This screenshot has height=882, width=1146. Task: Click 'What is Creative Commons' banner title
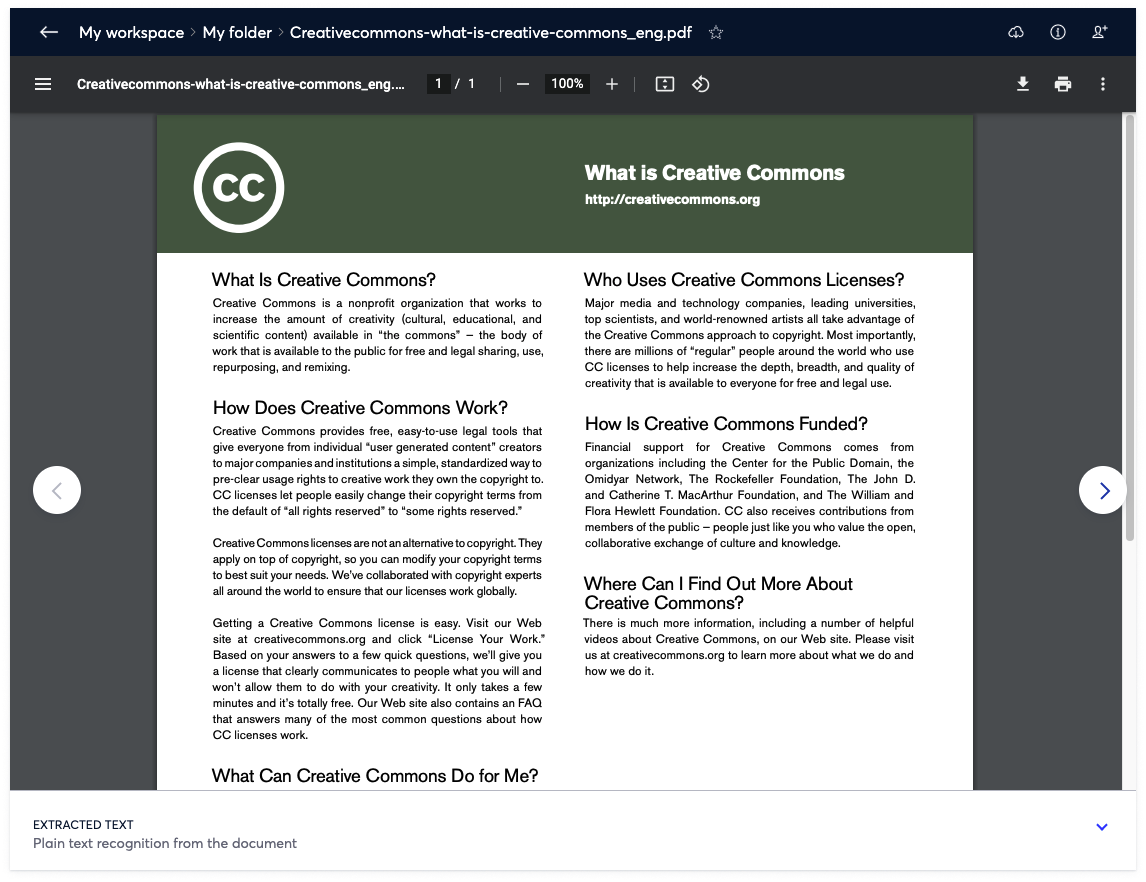click(x=714, y=172)
